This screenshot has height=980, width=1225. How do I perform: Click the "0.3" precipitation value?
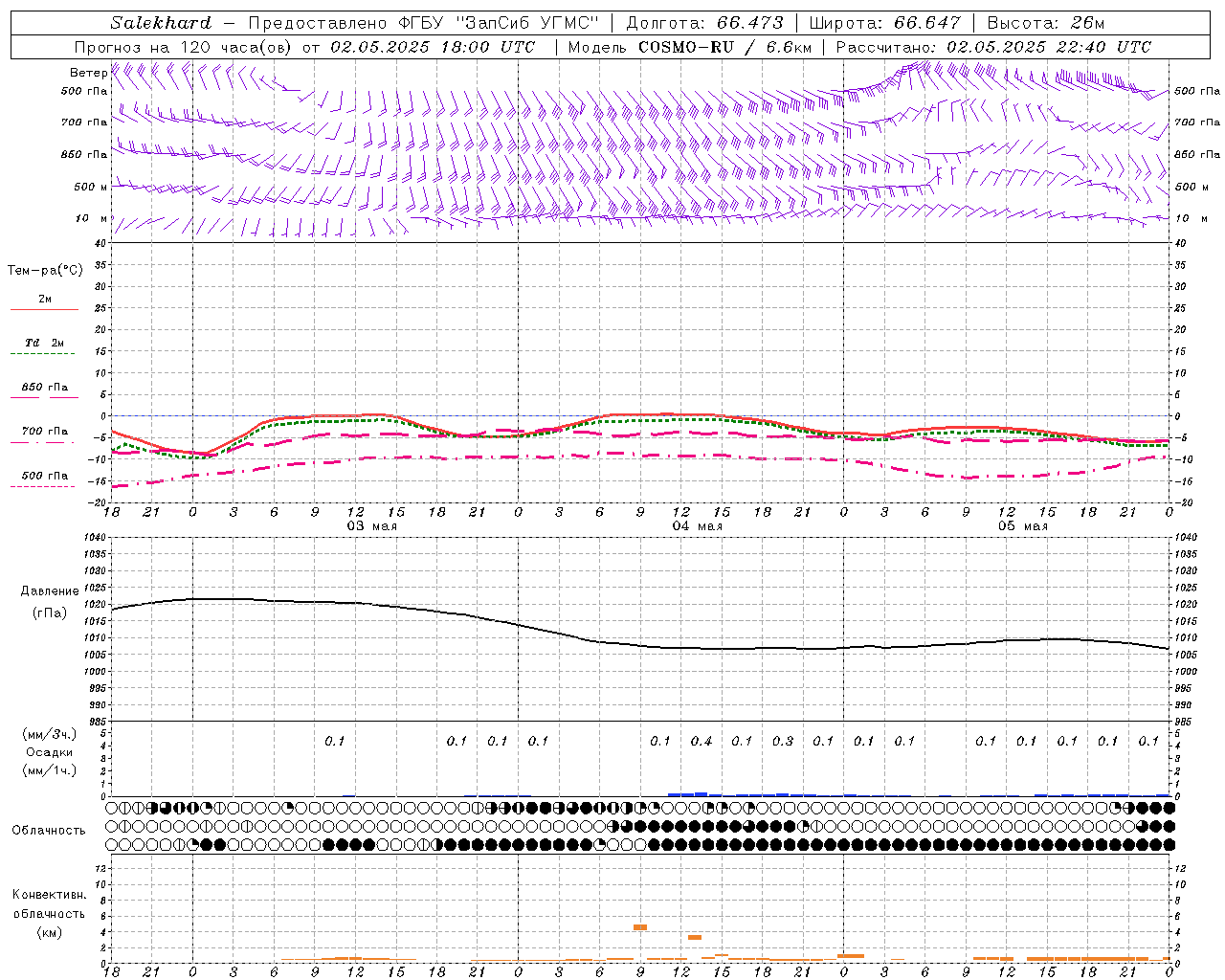[783, 741]
